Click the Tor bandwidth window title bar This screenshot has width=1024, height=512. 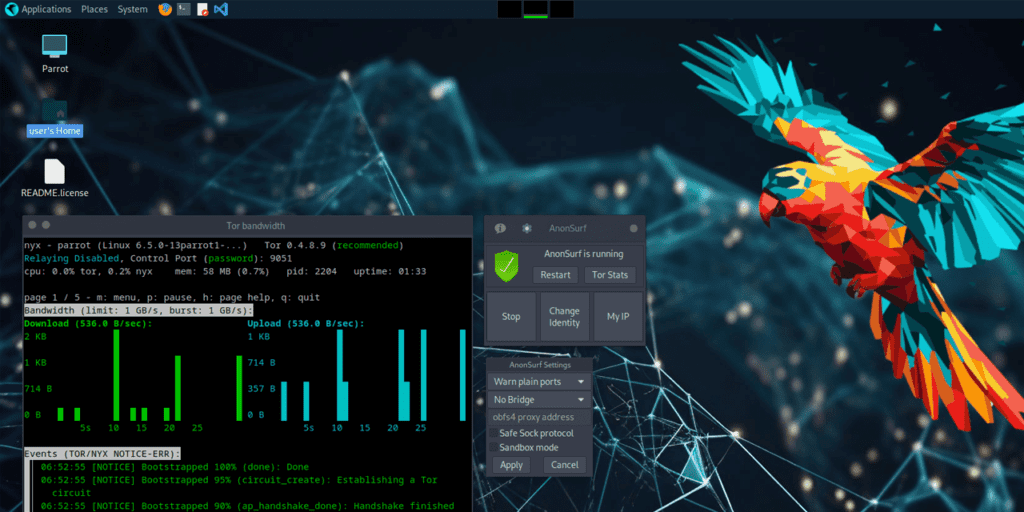coord(247,226)
